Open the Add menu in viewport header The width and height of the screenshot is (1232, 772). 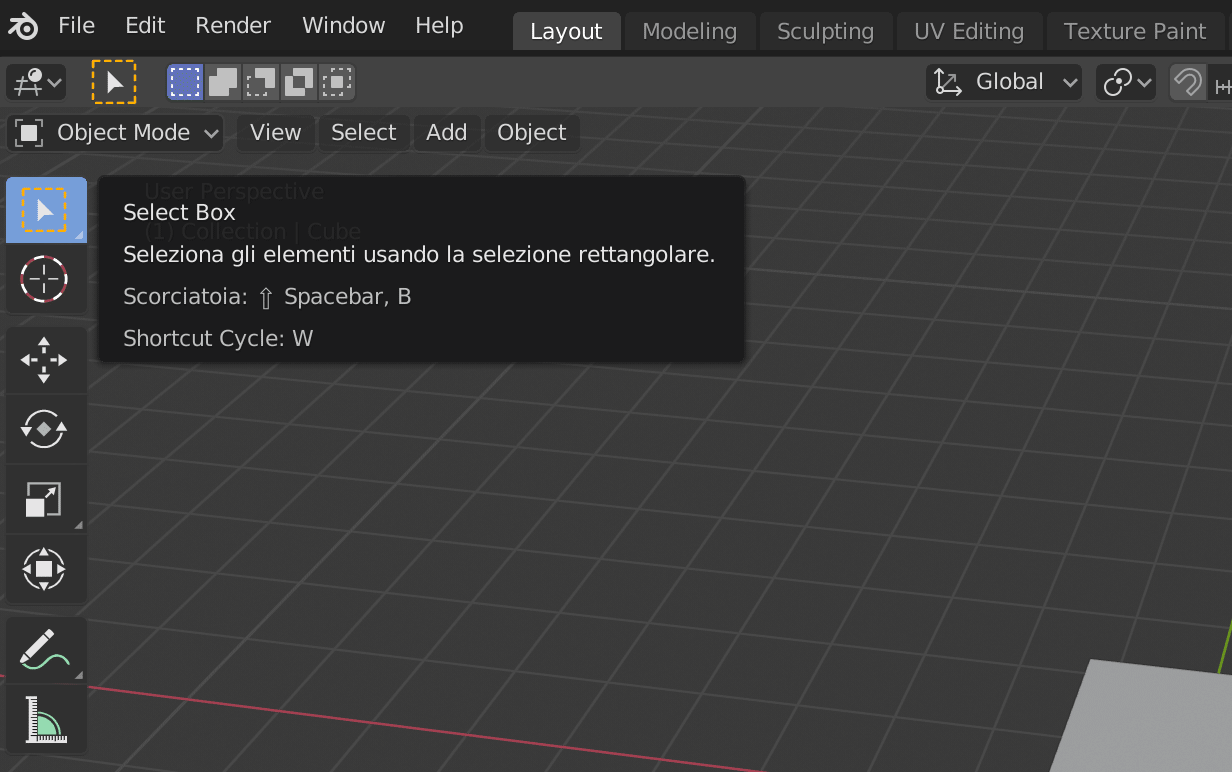click(446, 133)
